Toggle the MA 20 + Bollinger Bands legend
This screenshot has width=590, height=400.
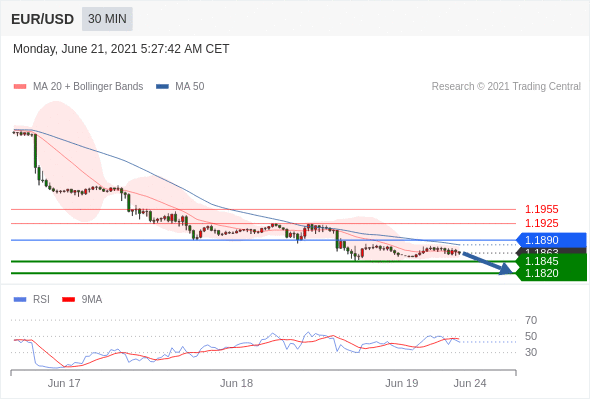(78, 87)
